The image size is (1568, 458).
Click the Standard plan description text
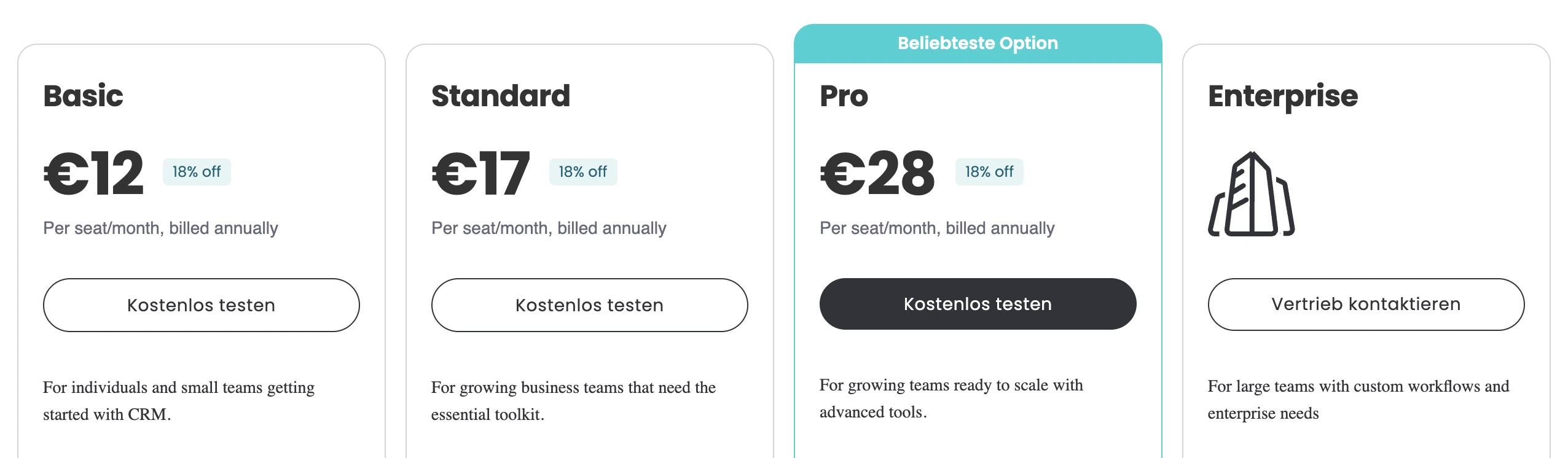573,400
